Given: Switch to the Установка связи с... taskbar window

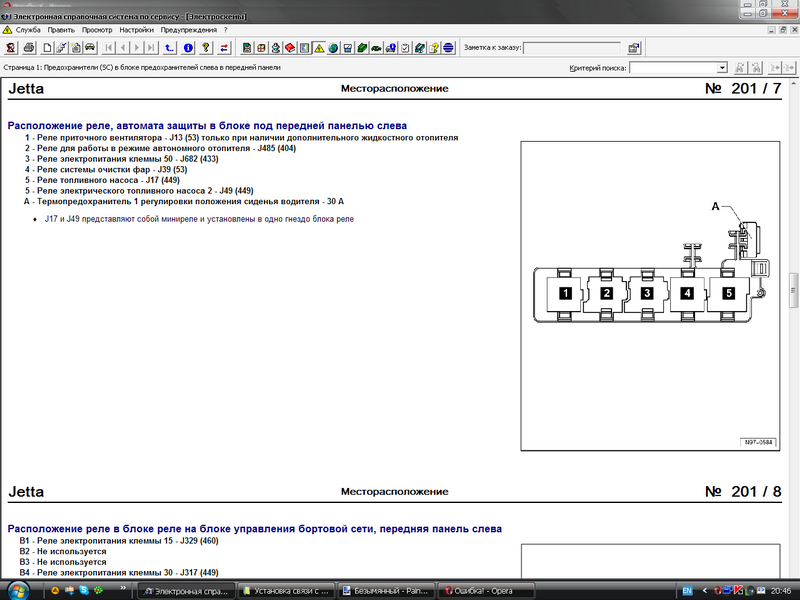Looking at the screenshot, I should click(286, 591).
